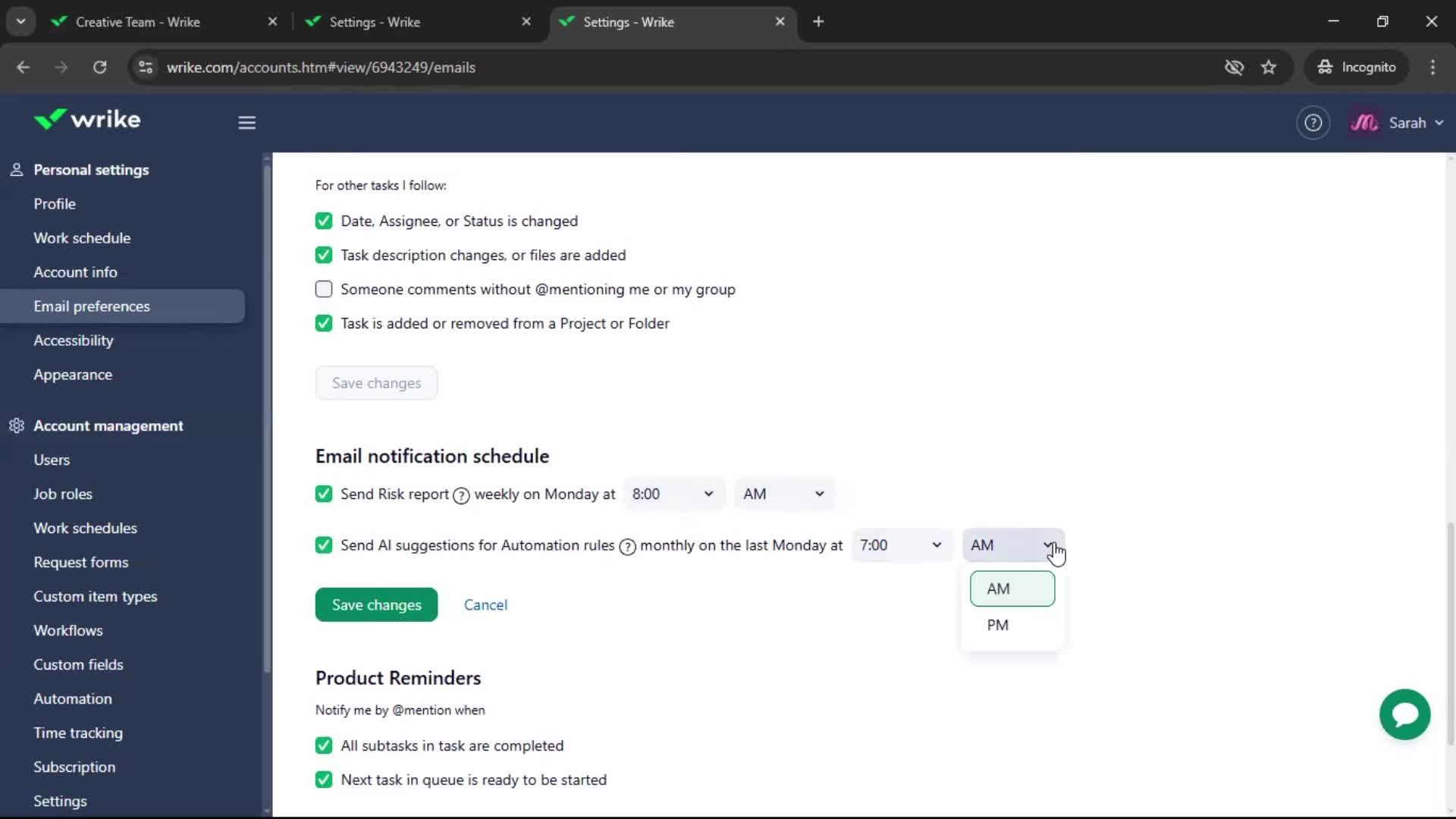The image size is (1456, 819).
Task: Click the Account management gear icon
Action: [16, 425]
